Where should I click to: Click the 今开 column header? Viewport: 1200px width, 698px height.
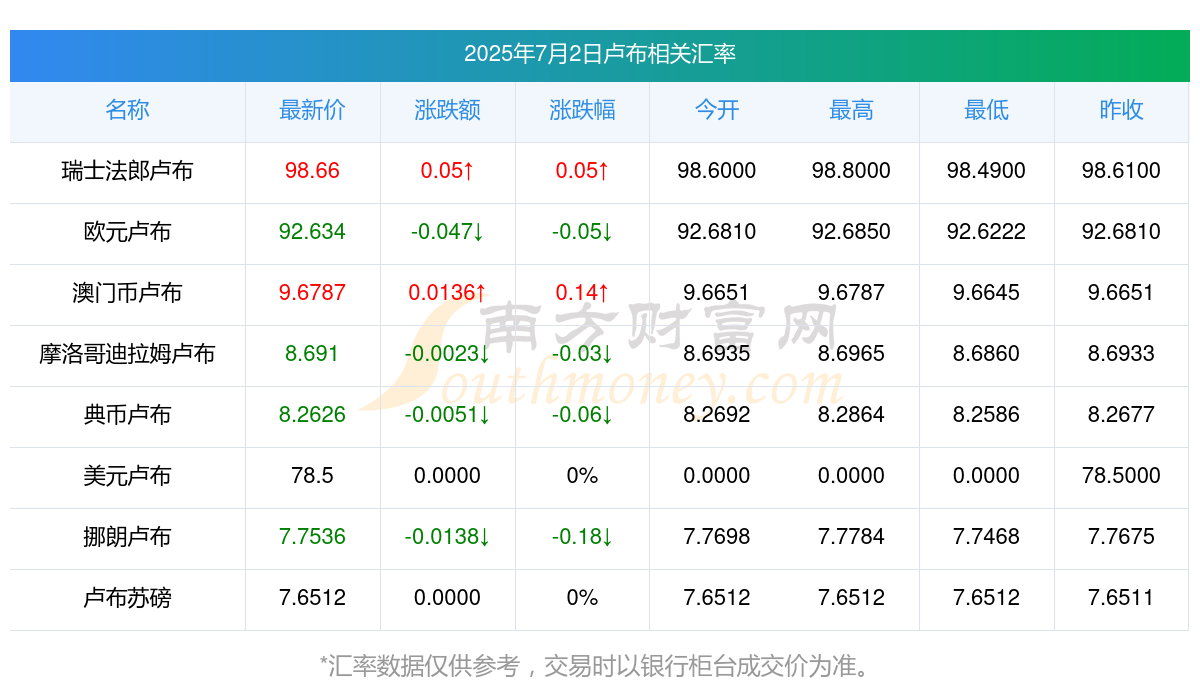coord(717,110)
